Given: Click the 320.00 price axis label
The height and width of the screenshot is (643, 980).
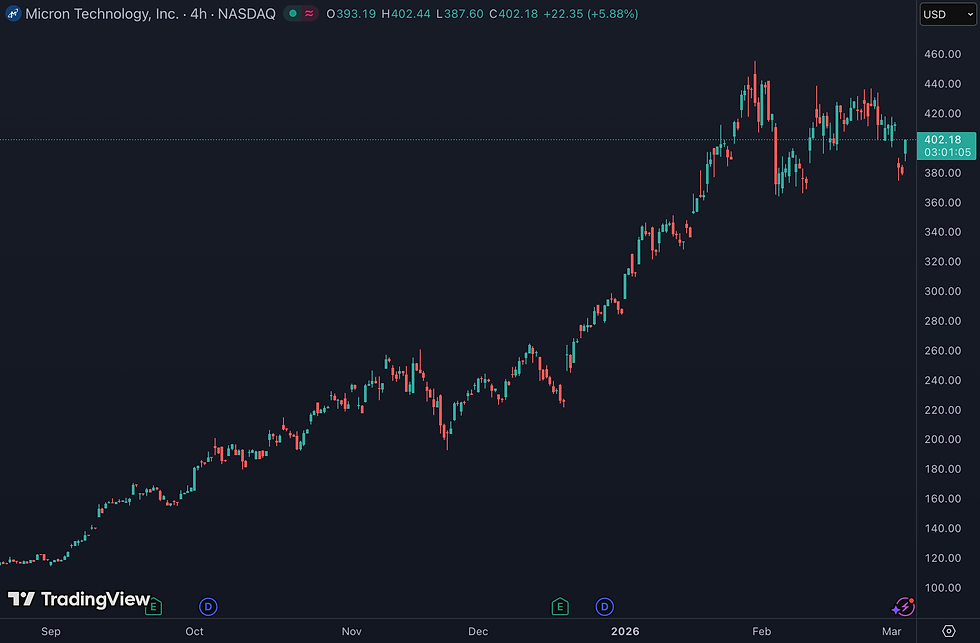Looking at the screenshot, I should point(942,262).
